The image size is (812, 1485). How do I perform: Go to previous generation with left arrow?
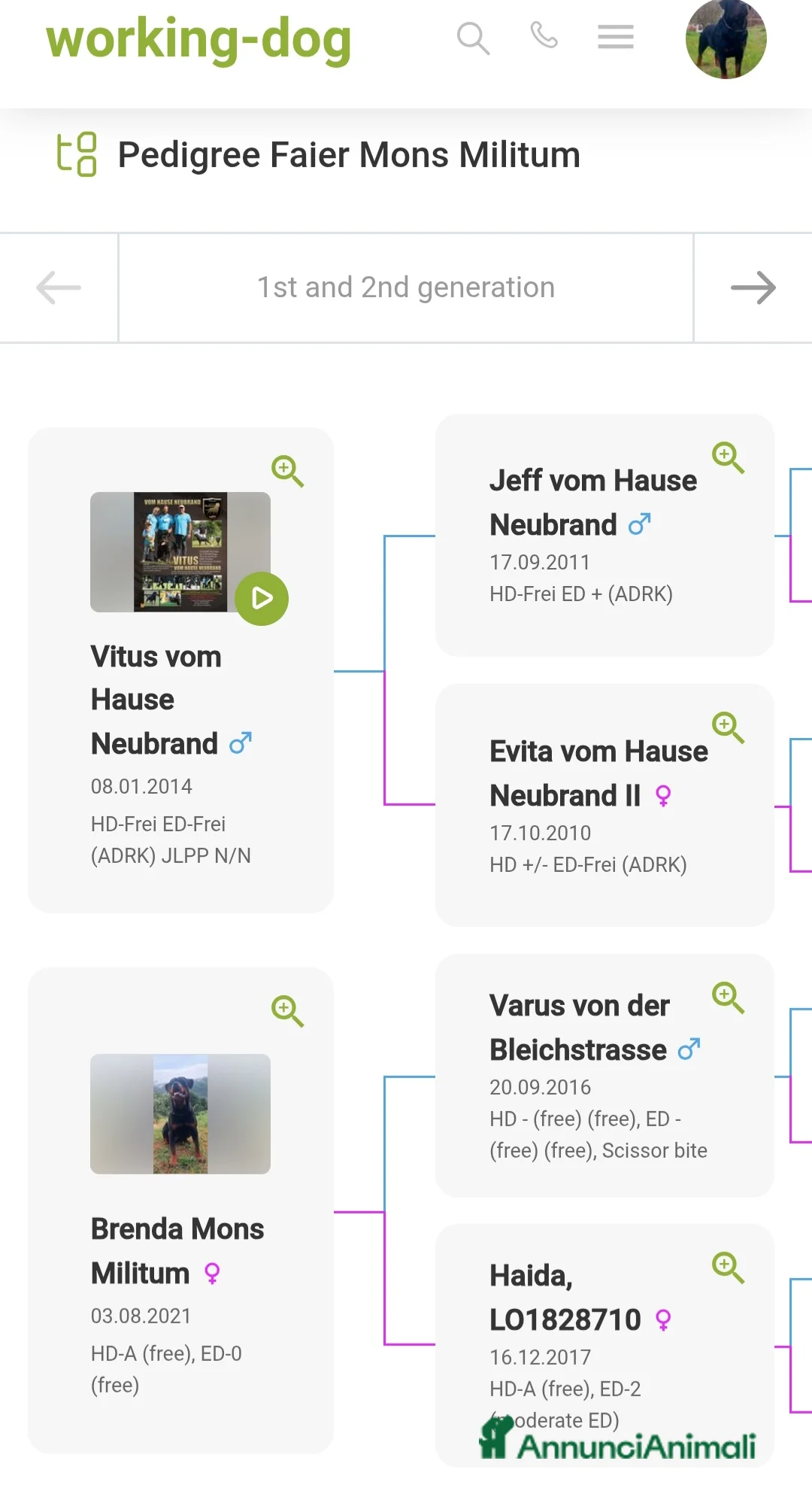[59, 287]
